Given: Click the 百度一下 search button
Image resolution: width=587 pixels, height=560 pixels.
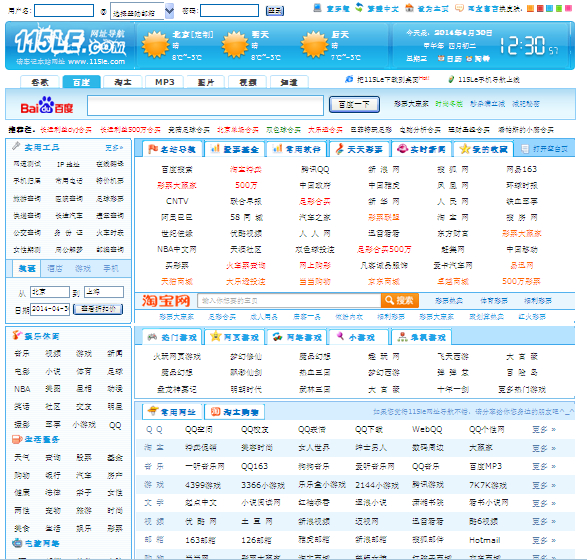Looking at the screenshot, I should [x=354, y=104].
